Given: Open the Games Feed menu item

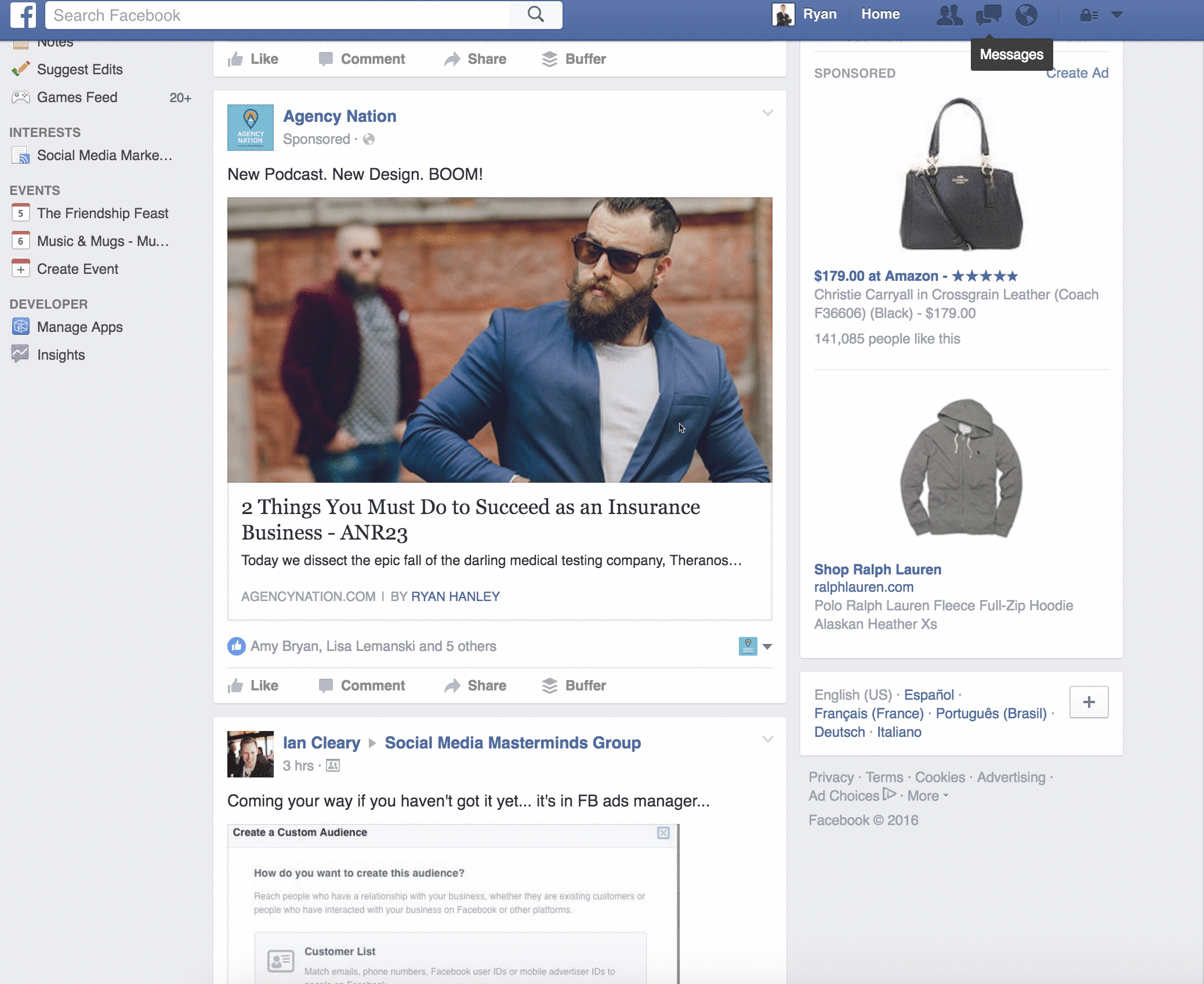Looking at the screenshot, I should (x=76, y=97).
